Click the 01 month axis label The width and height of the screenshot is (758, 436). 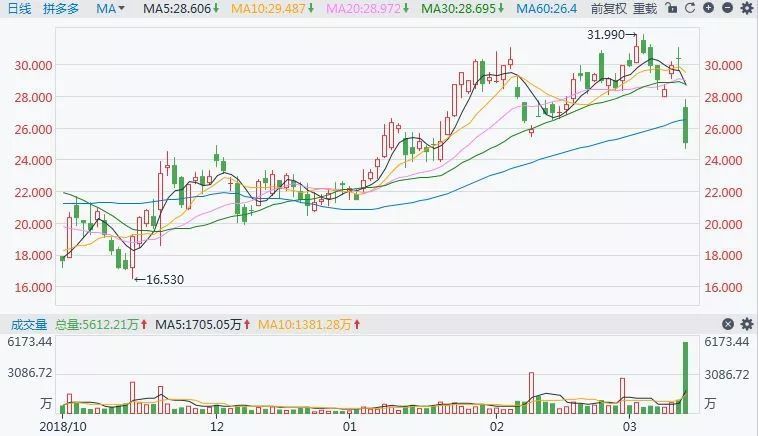[350, 427]
